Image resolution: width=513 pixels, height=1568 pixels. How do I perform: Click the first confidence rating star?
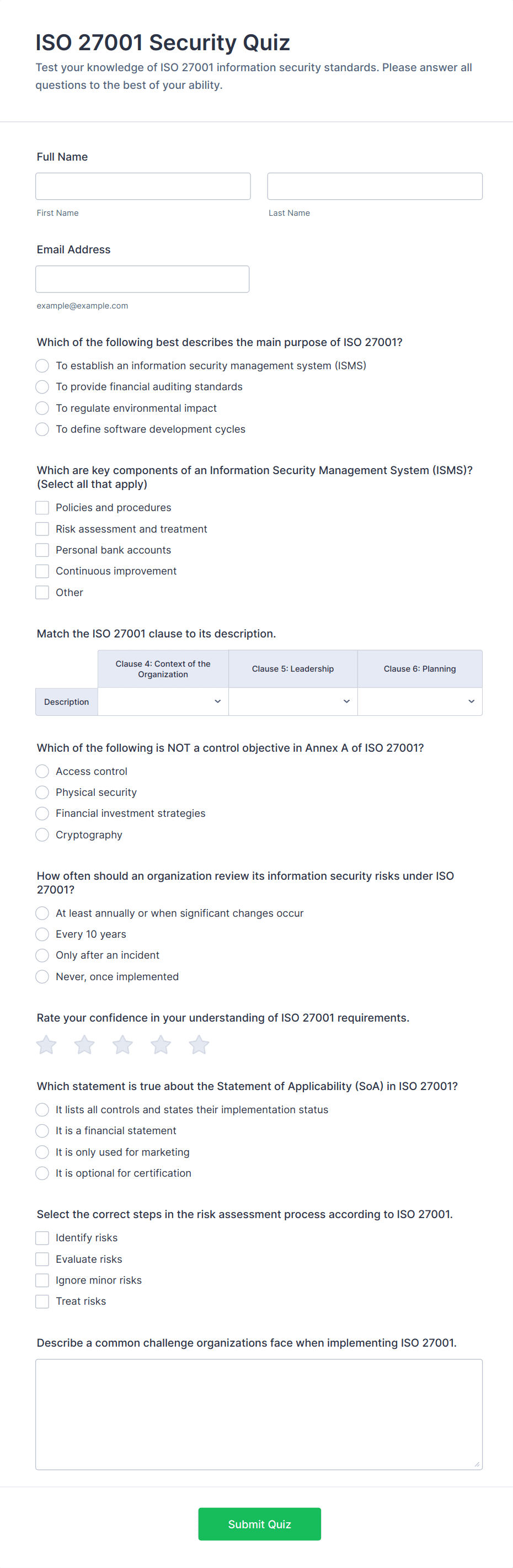pos(46,1045)
